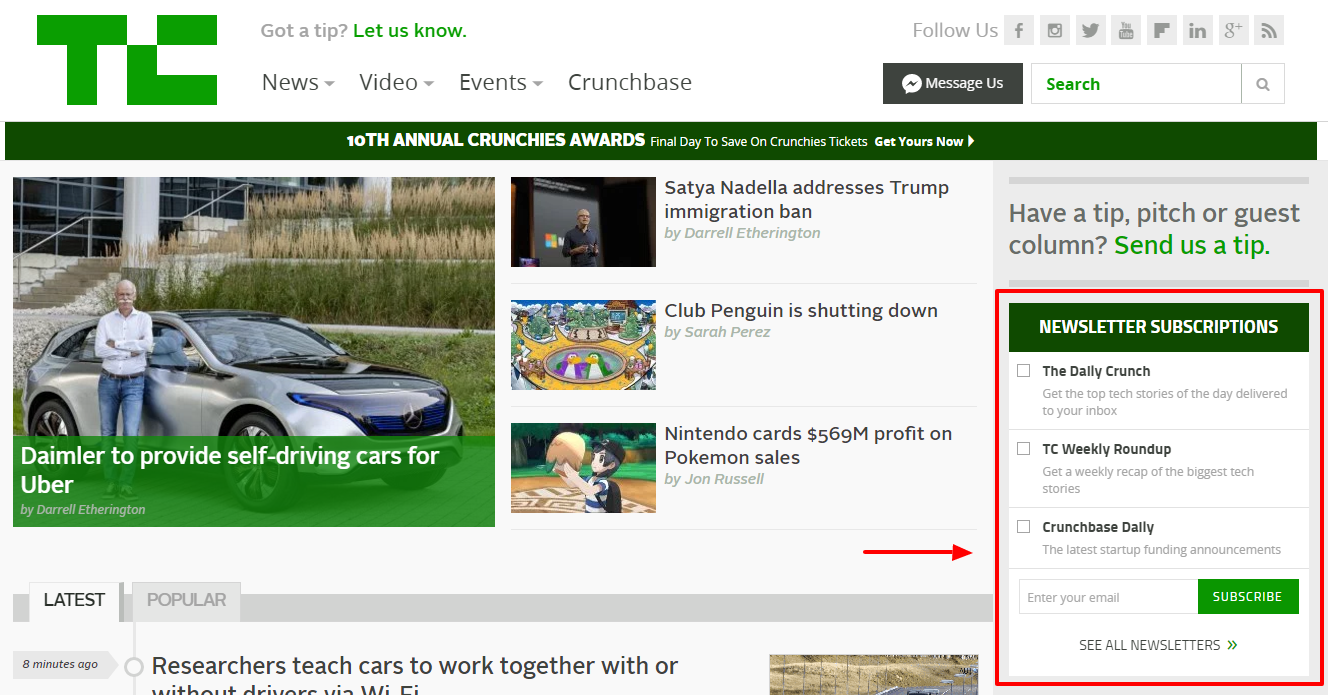Viewport: 1328px width, 695px height.
Task: Open TechCrunch Facebook page icon
Action: [x=1018, y=30]
